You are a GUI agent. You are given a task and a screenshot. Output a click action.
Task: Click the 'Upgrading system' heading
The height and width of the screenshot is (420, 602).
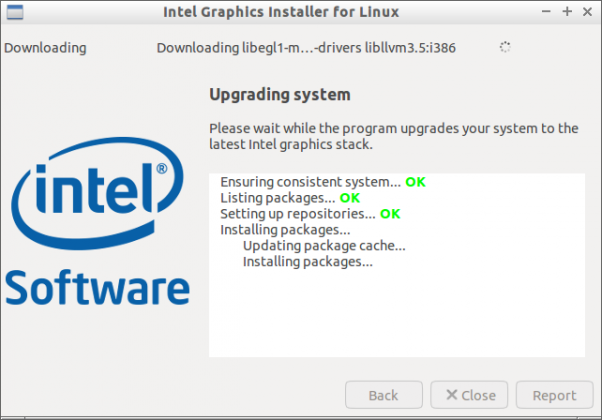click(x=280, y=94)
